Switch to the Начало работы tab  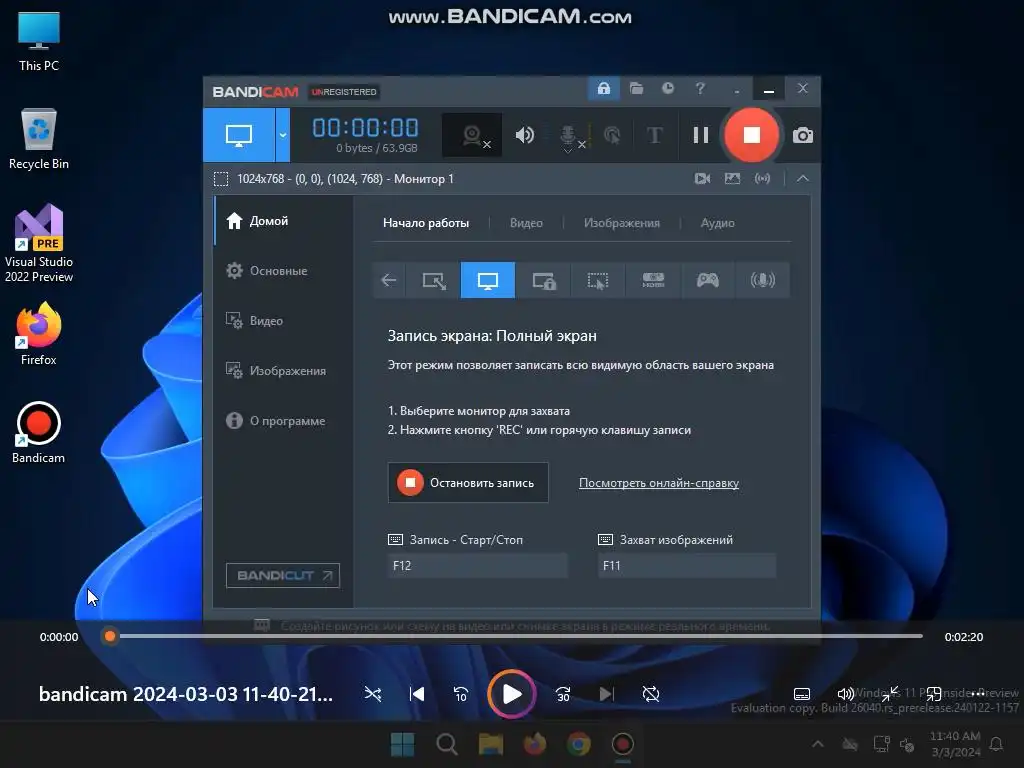point(426,223)
